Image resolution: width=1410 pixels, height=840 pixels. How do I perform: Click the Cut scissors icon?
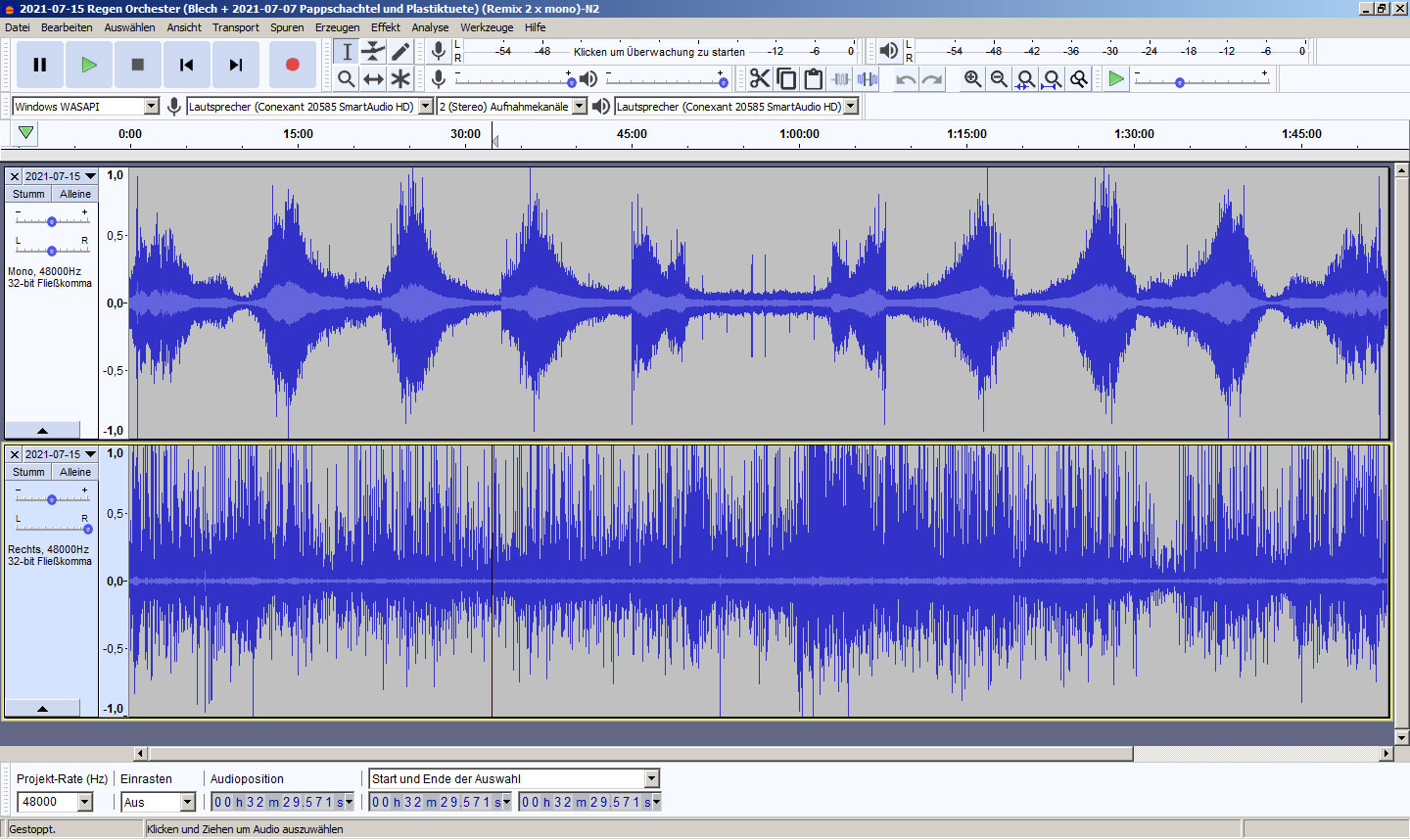[760, 79]
